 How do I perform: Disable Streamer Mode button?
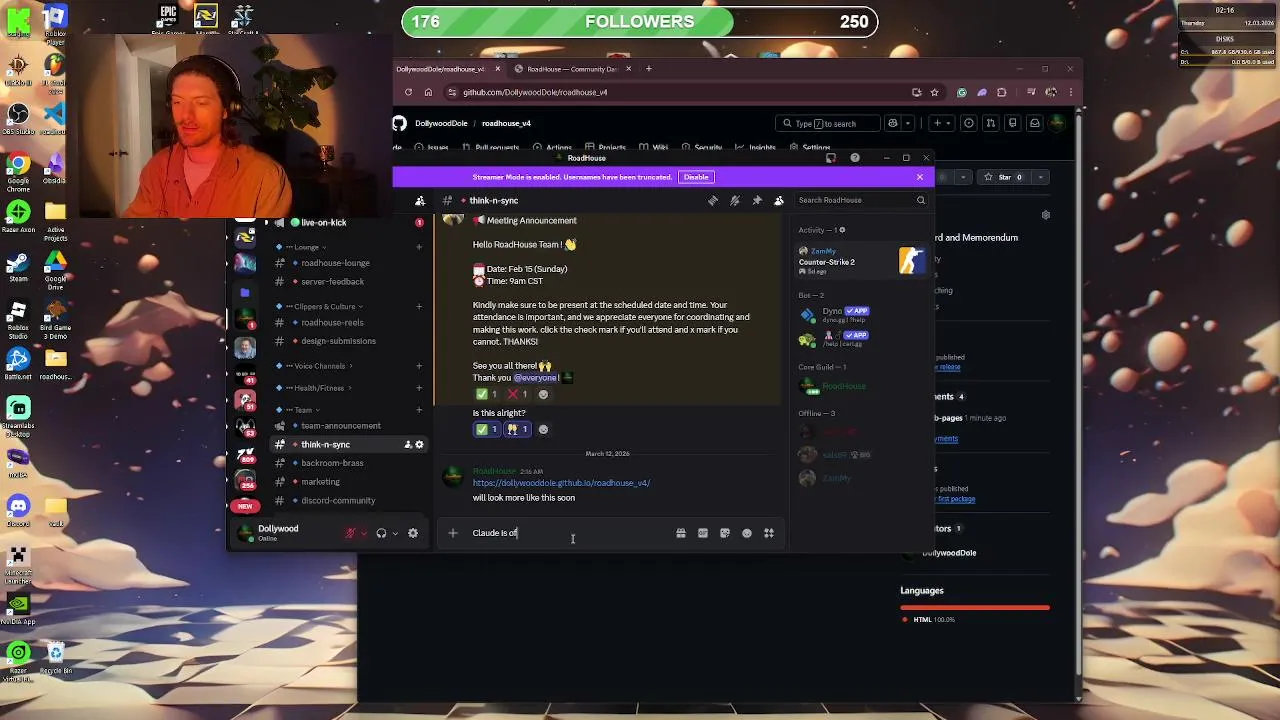[696, 177]
